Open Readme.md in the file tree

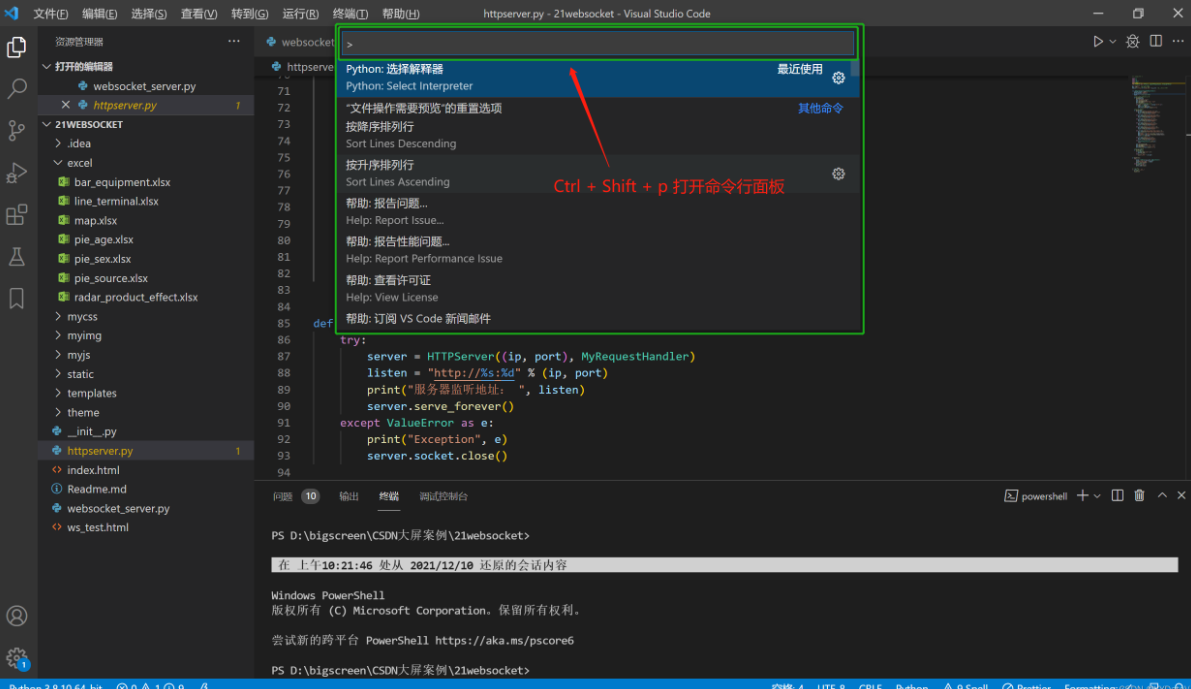(96, 489)
